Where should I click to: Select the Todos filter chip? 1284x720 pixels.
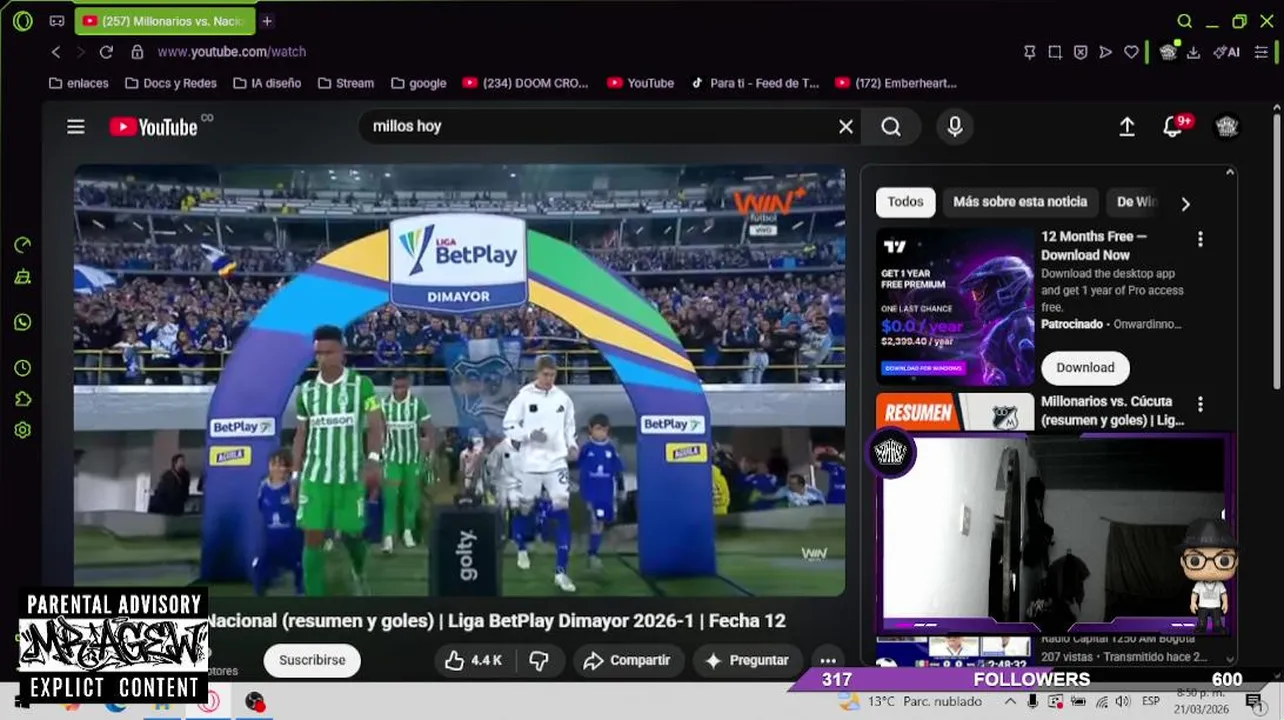[x=905, y=202]
